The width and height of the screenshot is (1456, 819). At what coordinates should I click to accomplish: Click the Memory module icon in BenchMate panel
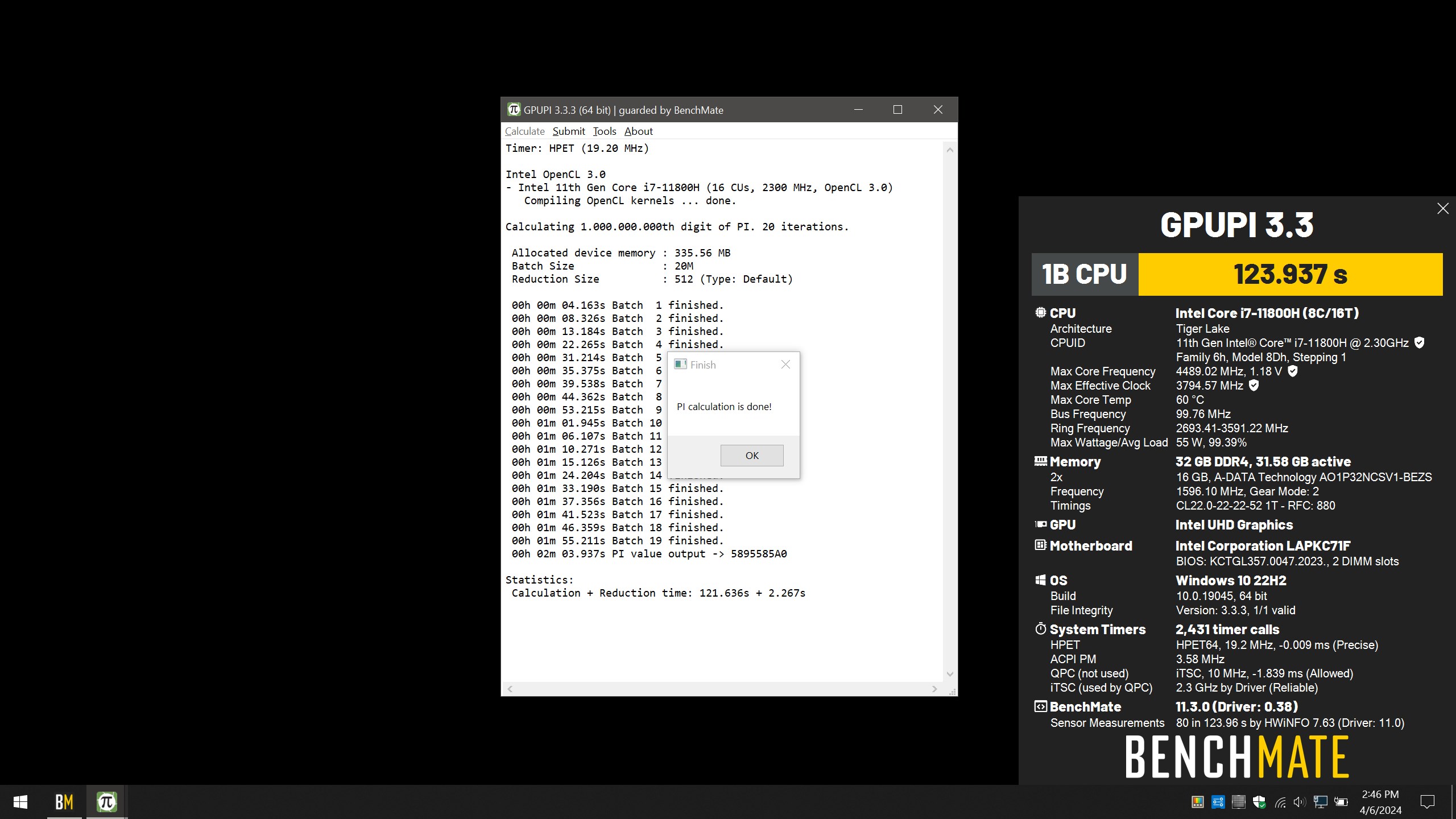(1040, 461)
